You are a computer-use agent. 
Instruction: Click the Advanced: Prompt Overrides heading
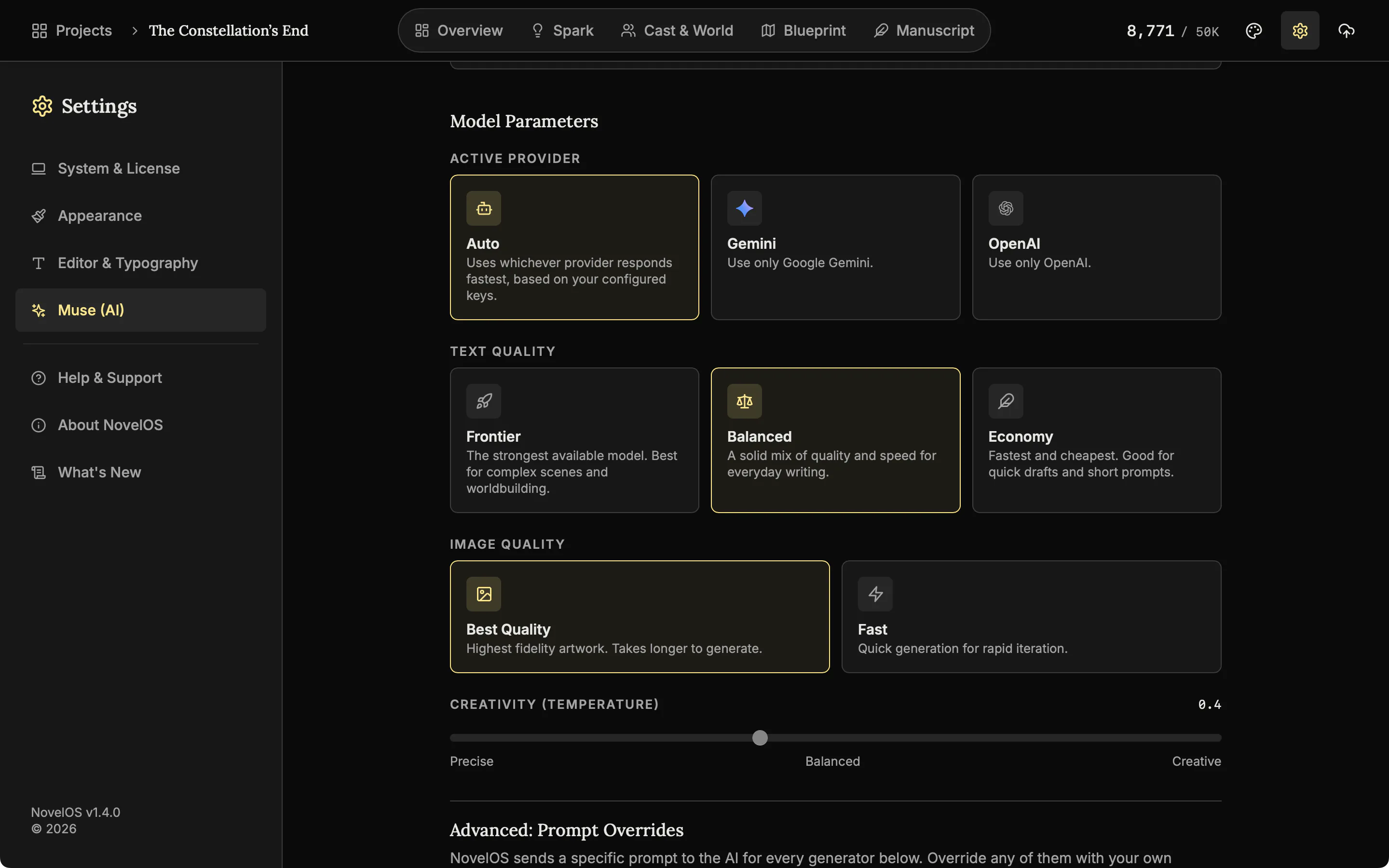point(567,830)
